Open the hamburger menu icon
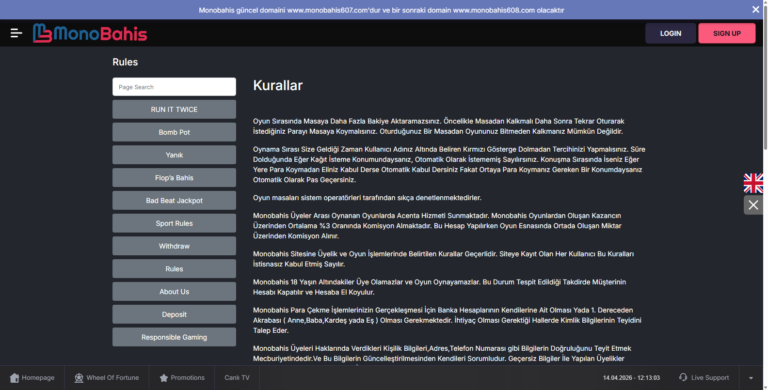 [x=16, y=33]
